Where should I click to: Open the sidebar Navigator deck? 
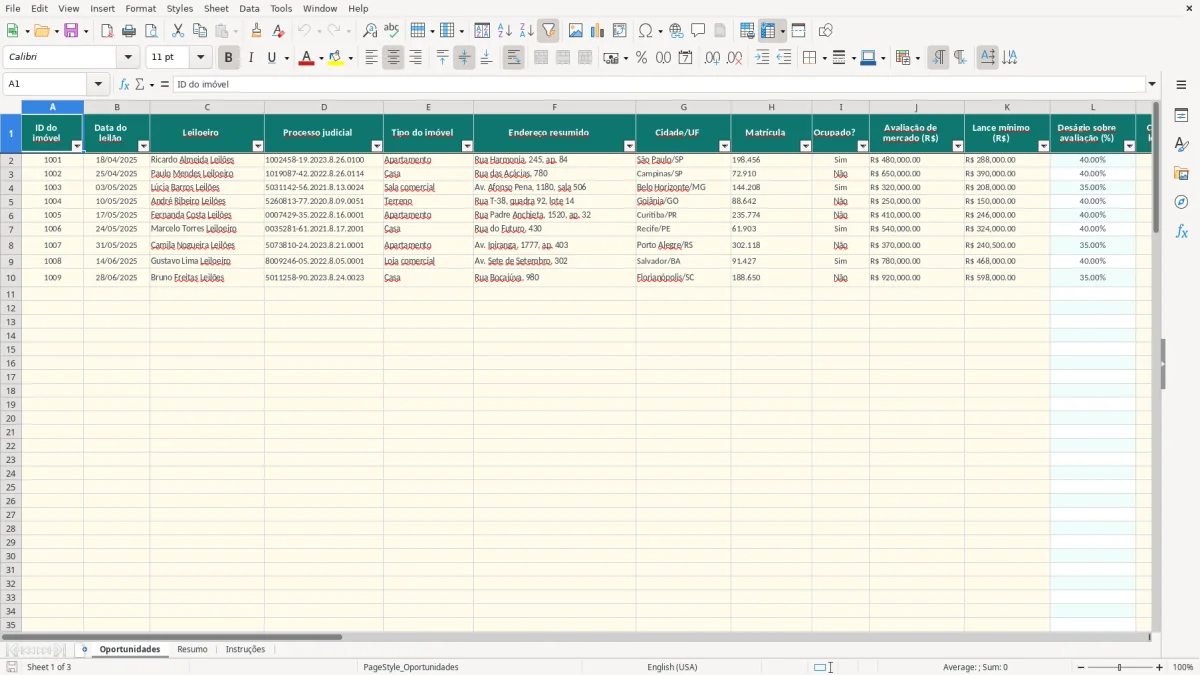(x=1181, y=202)
